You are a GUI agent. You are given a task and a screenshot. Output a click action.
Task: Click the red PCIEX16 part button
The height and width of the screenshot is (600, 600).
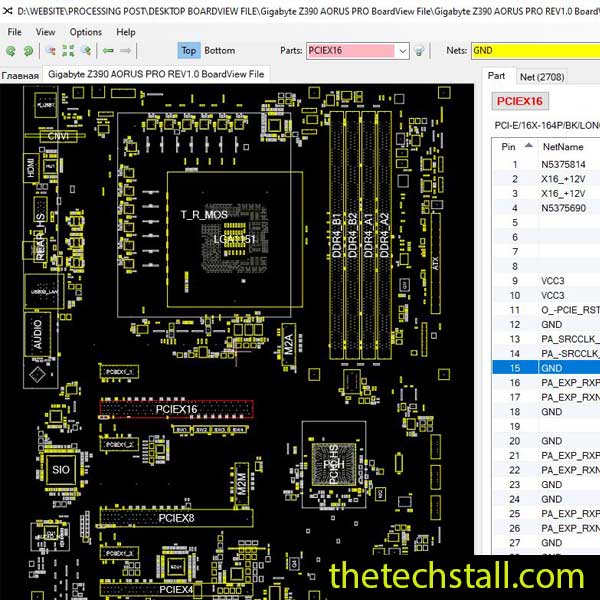(x=520, y=101)
